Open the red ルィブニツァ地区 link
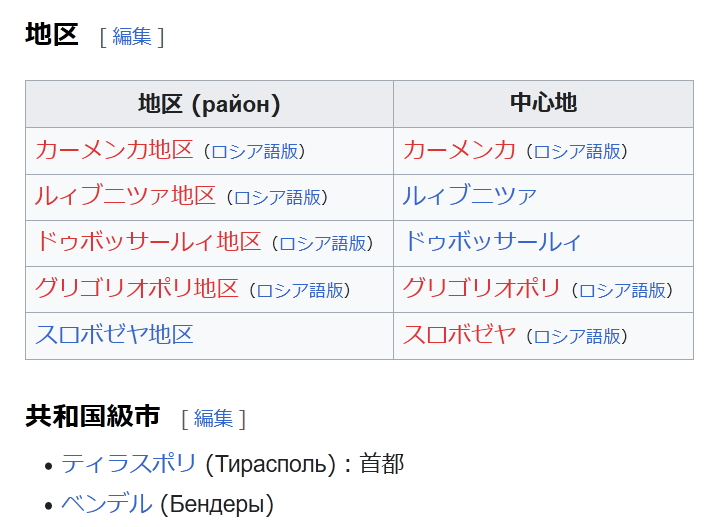Image resolution: width=714 pixels, height=527 pixels. tap(125, 196)
